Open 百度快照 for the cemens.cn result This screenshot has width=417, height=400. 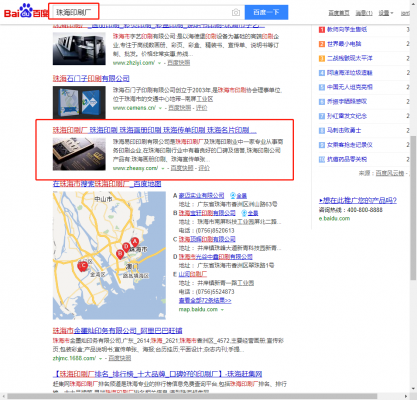180,108
